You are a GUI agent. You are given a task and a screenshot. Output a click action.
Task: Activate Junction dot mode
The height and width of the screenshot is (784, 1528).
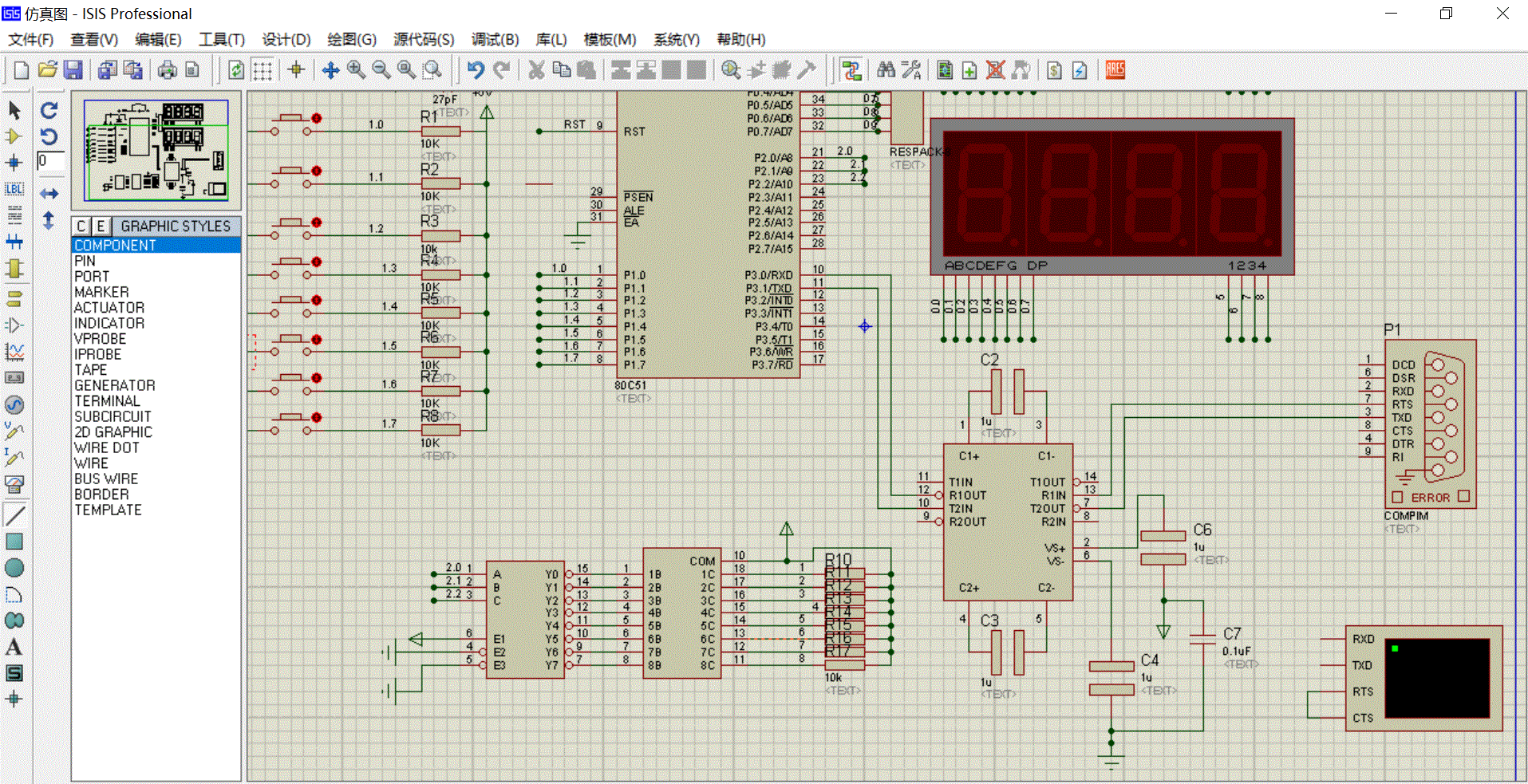click(14, 163)
